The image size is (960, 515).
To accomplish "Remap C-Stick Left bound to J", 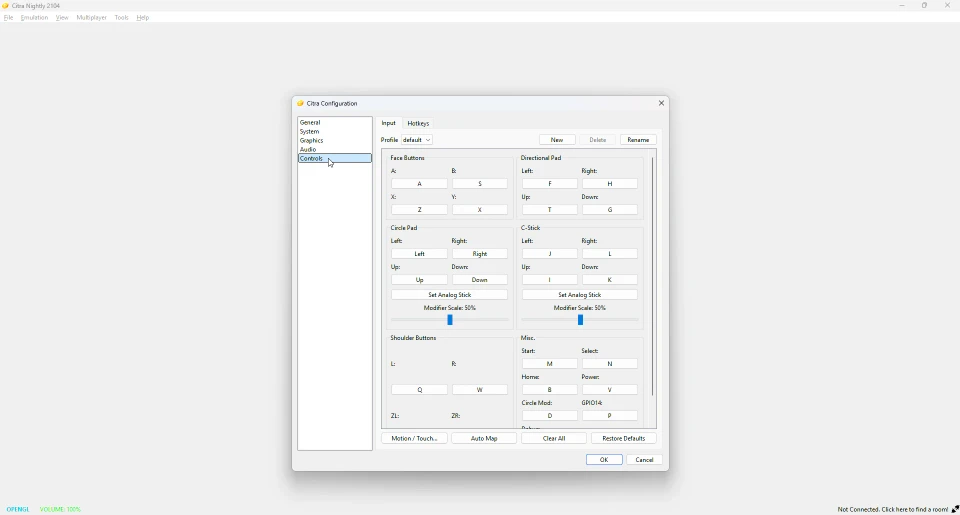I will tap(550, 254).
